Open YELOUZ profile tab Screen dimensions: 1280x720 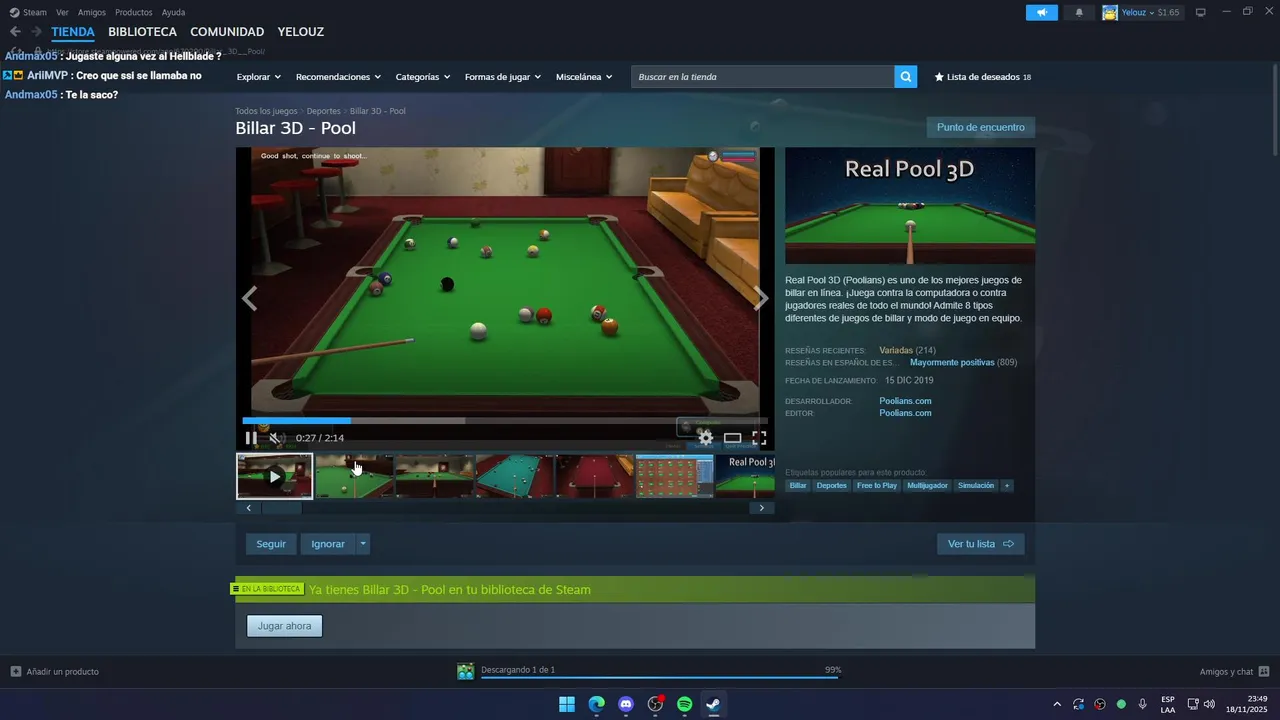click(x=301, y=32)
